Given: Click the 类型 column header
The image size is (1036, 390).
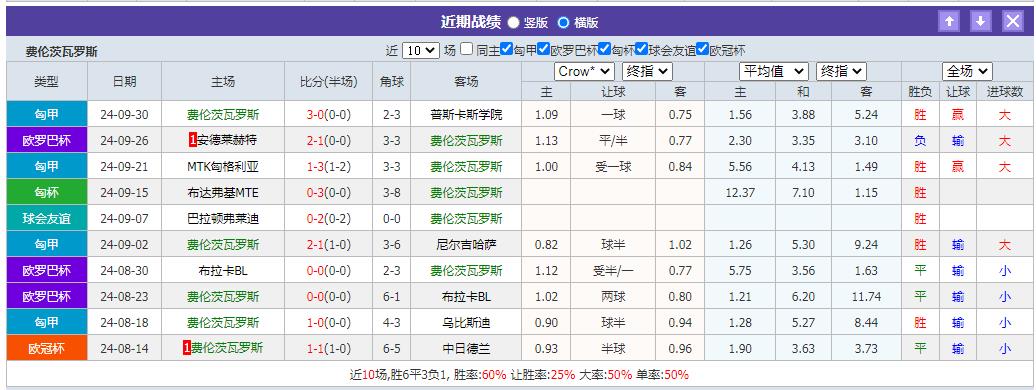Looking at the screenshot, I should click(x=47, y=81).
